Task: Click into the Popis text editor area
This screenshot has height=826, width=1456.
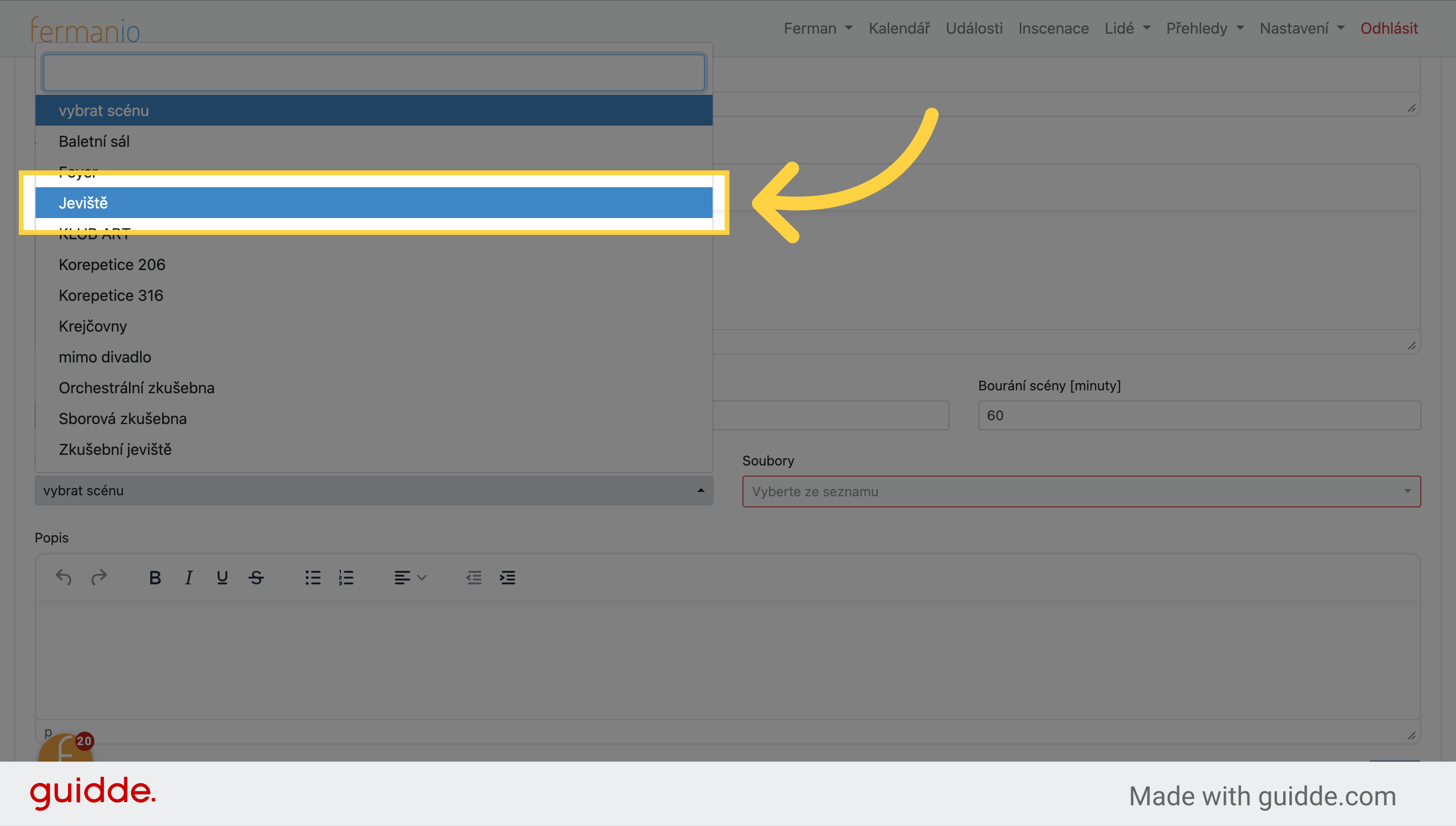Action: tap(728, 660)
